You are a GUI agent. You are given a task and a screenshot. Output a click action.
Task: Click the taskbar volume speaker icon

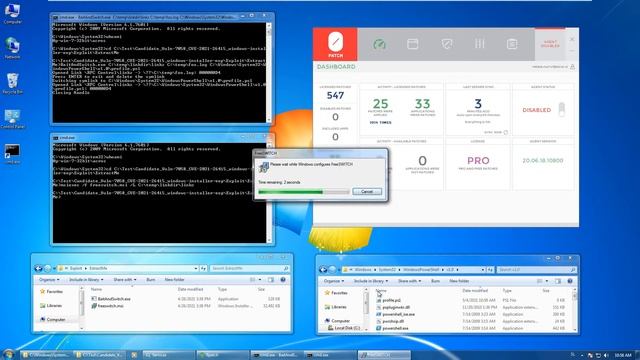click(605, 355)
